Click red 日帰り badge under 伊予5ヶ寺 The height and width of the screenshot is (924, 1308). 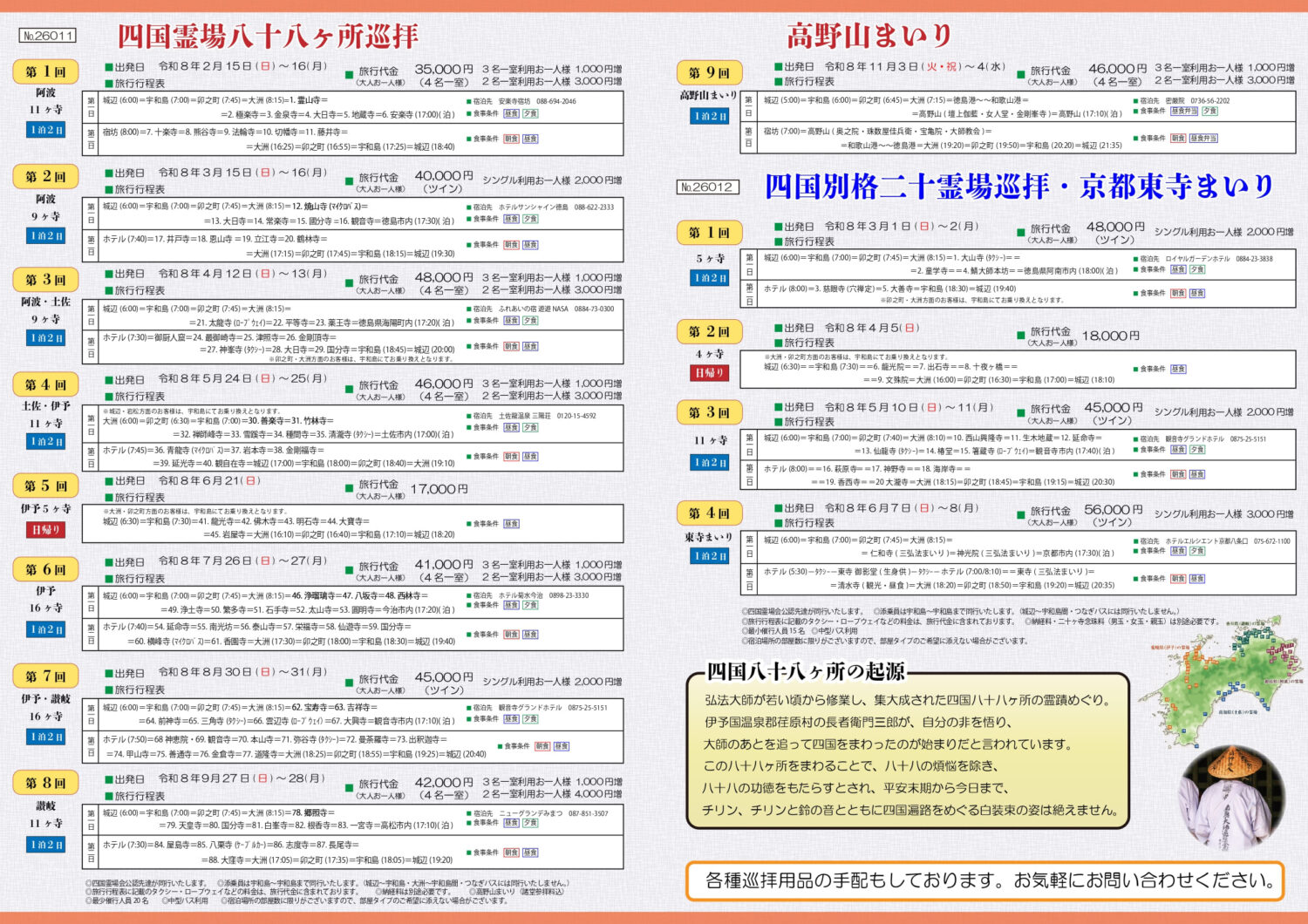point(46,529)
